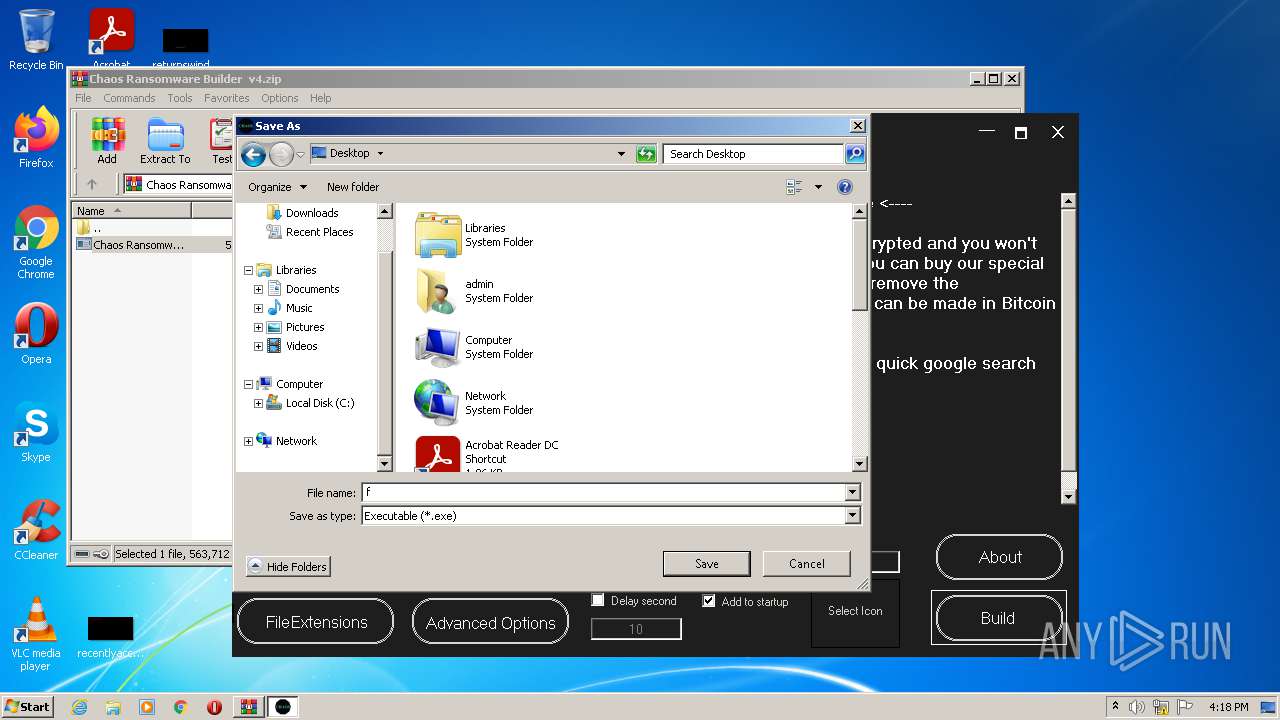The image size is (1280, 720).
Task: Expand the Music library node
Action: pyautogui.click(x=258, y=308)
